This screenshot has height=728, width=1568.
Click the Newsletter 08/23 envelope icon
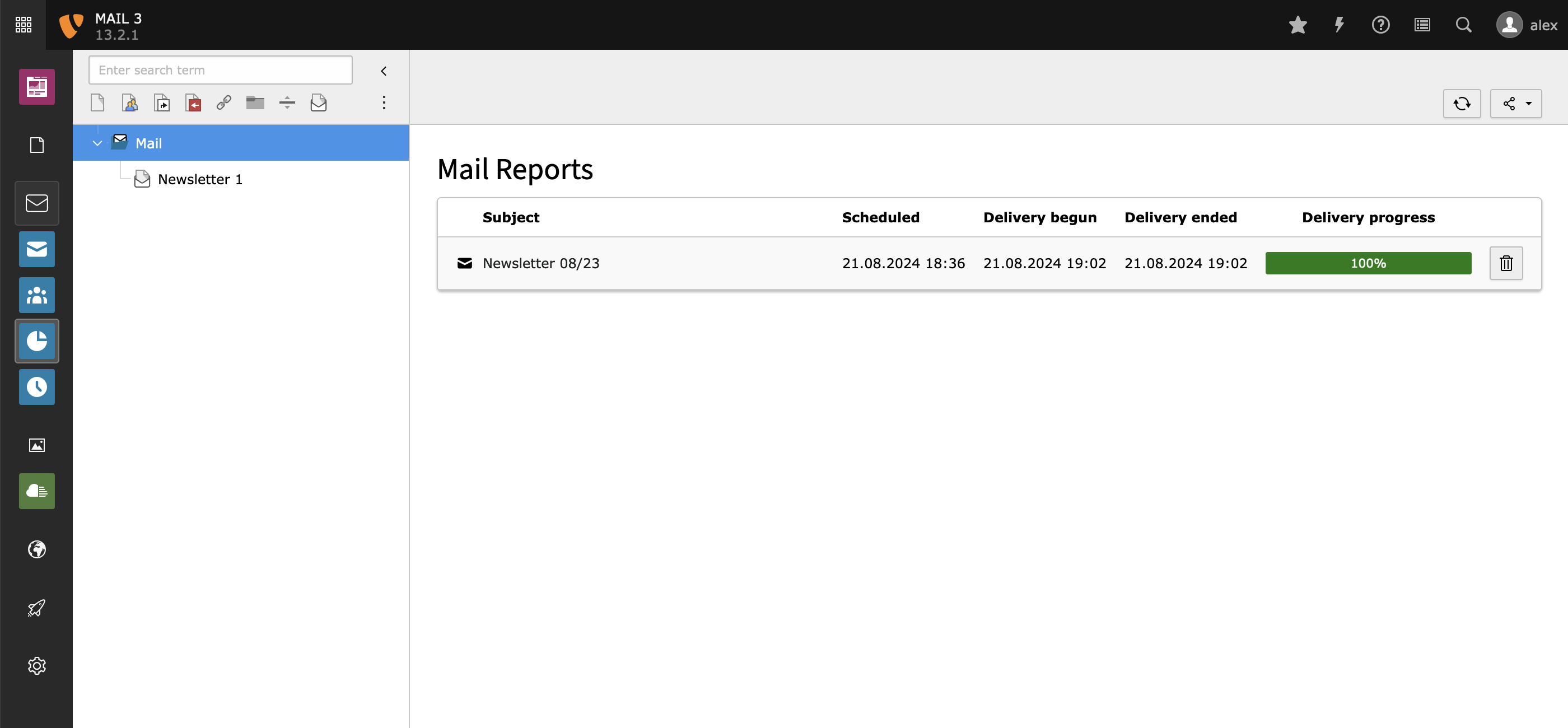pyautogui.click(x=464, y=264)
